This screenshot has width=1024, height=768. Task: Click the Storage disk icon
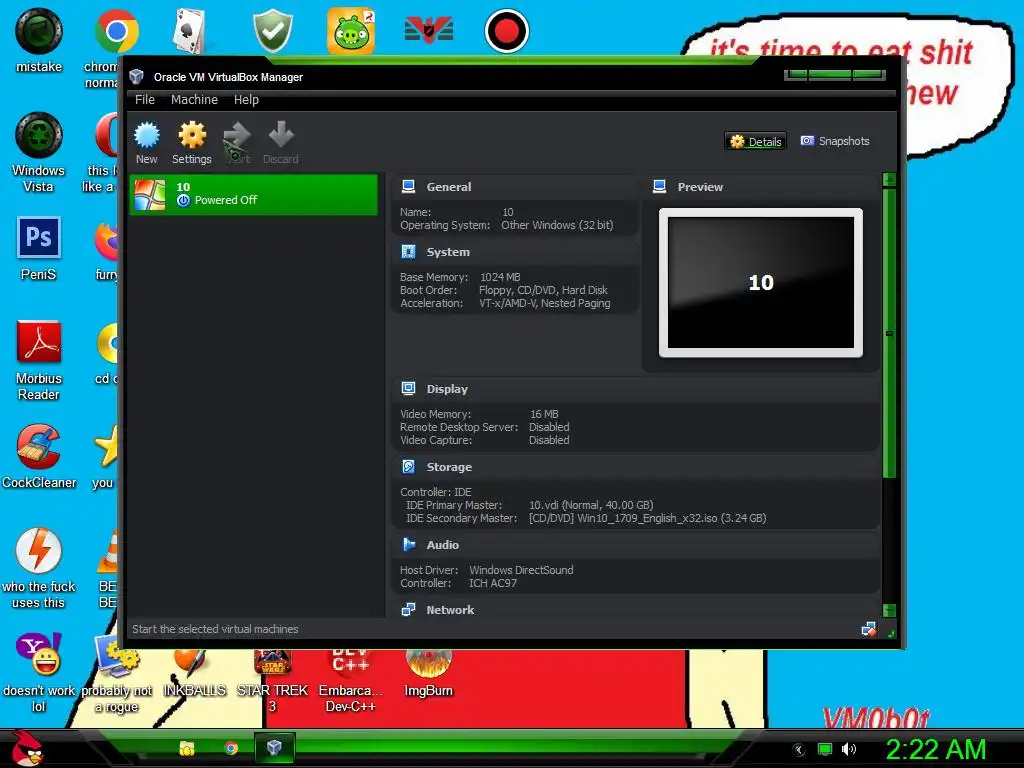[409, 466]
